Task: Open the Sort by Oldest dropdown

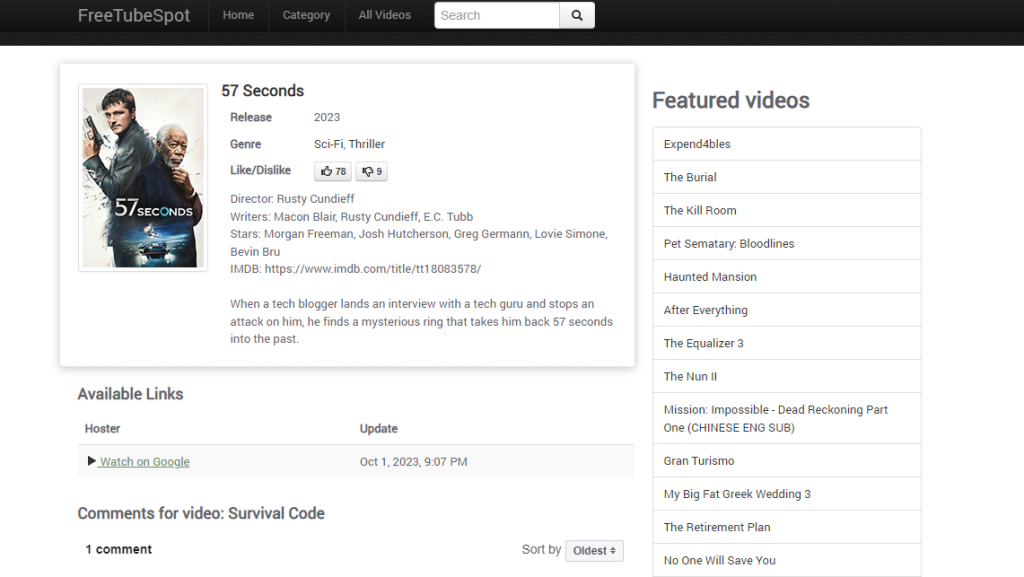Action: point(594,550)
